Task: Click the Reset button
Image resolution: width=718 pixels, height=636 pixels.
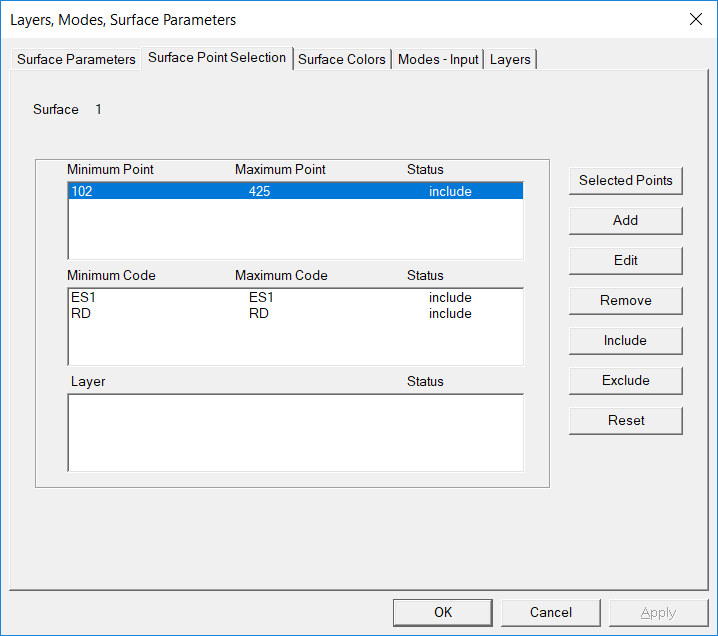Action: point(625,421)
